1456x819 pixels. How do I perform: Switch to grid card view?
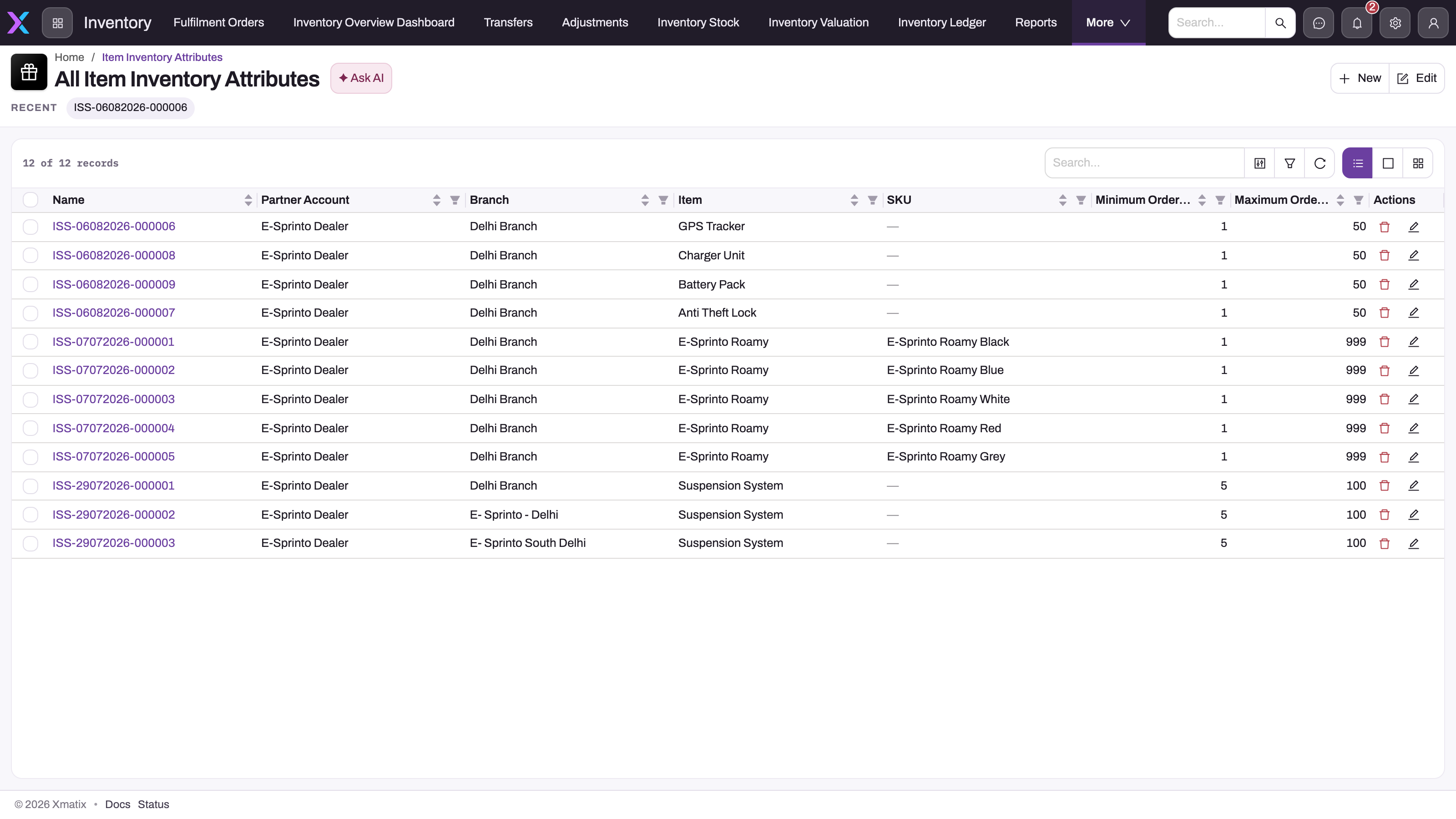(x=1418, y=163)
